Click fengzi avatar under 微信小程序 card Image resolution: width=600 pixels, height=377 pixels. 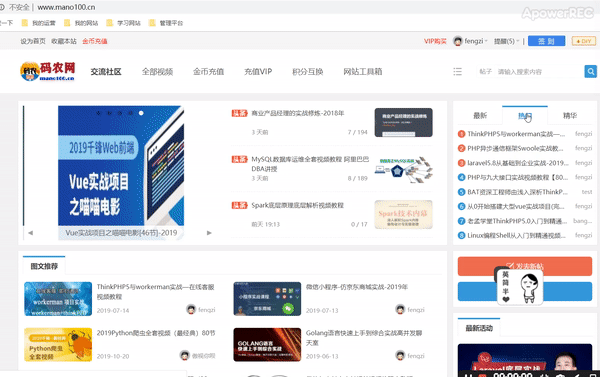tap(400, 309)
